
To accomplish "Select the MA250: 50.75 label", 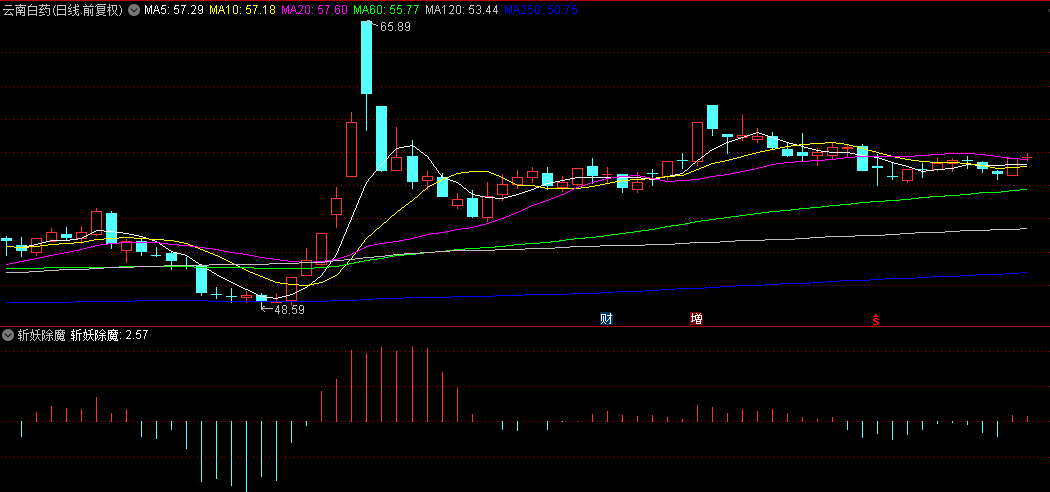I will pyautogui.click(x=540, y=10).
